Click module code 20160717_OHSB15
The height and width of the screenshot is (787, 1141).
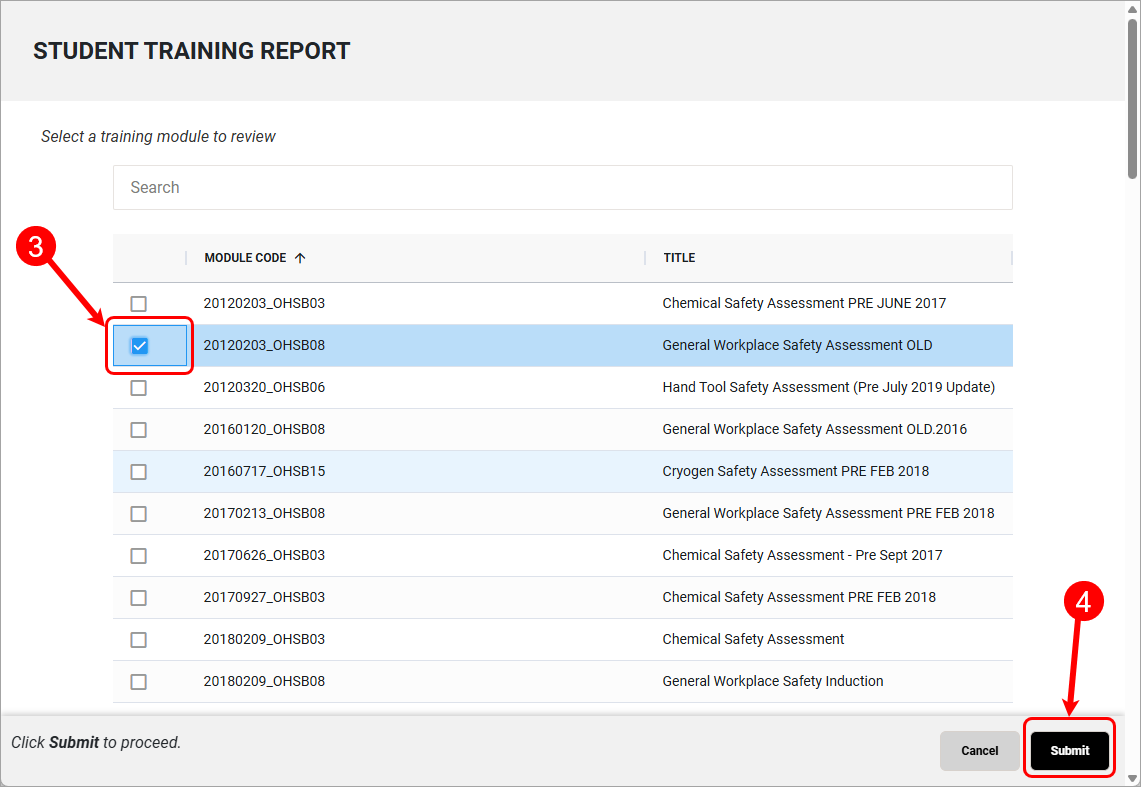(264, 471)
